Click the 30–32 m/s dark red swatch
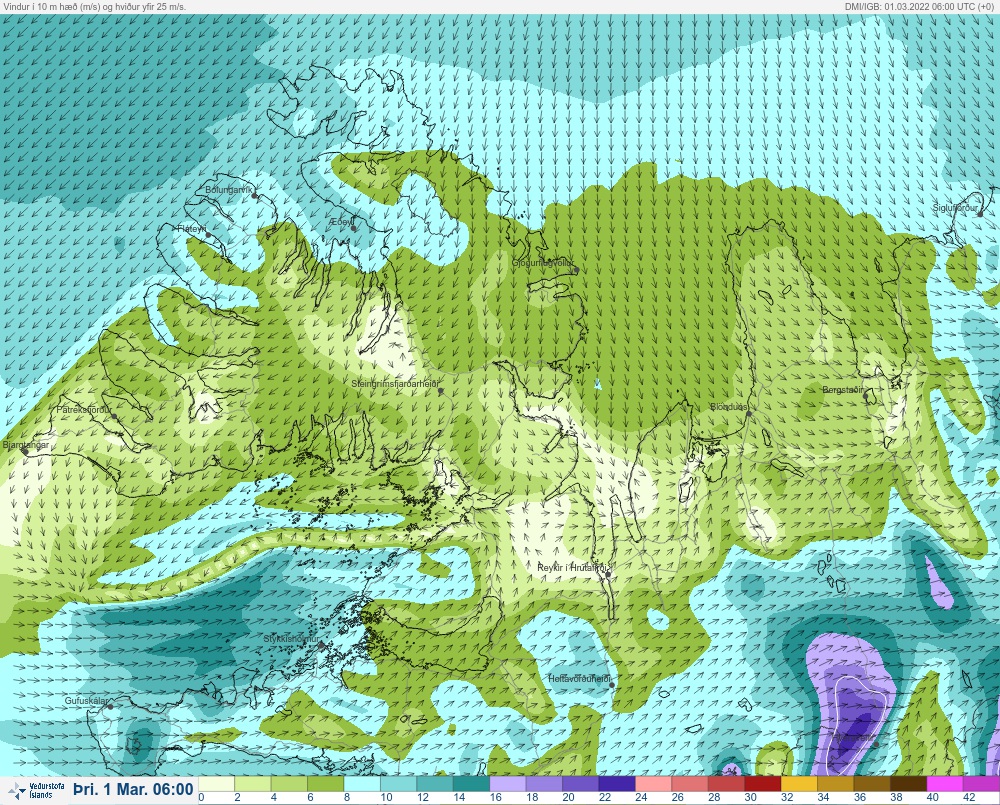 [x=762, y=783]
